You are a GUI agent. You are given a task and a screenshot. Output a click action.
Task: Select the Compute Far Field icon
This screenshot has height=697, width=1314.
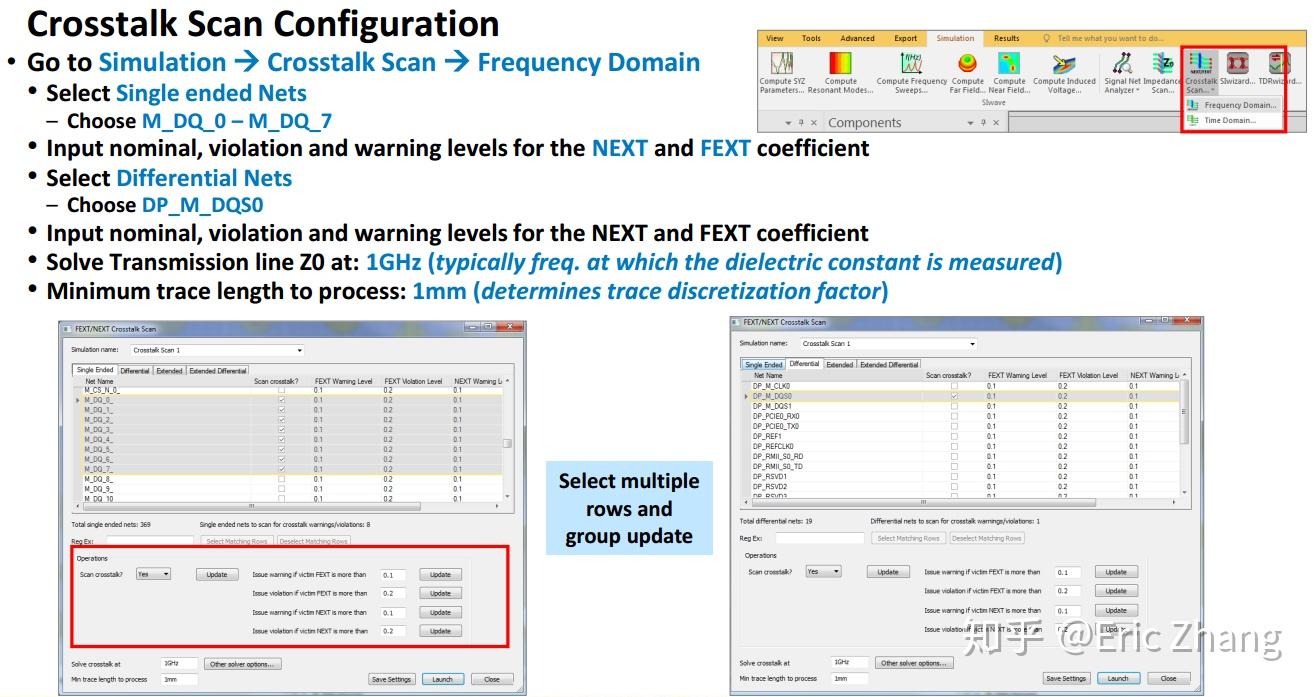click(967, 73)
